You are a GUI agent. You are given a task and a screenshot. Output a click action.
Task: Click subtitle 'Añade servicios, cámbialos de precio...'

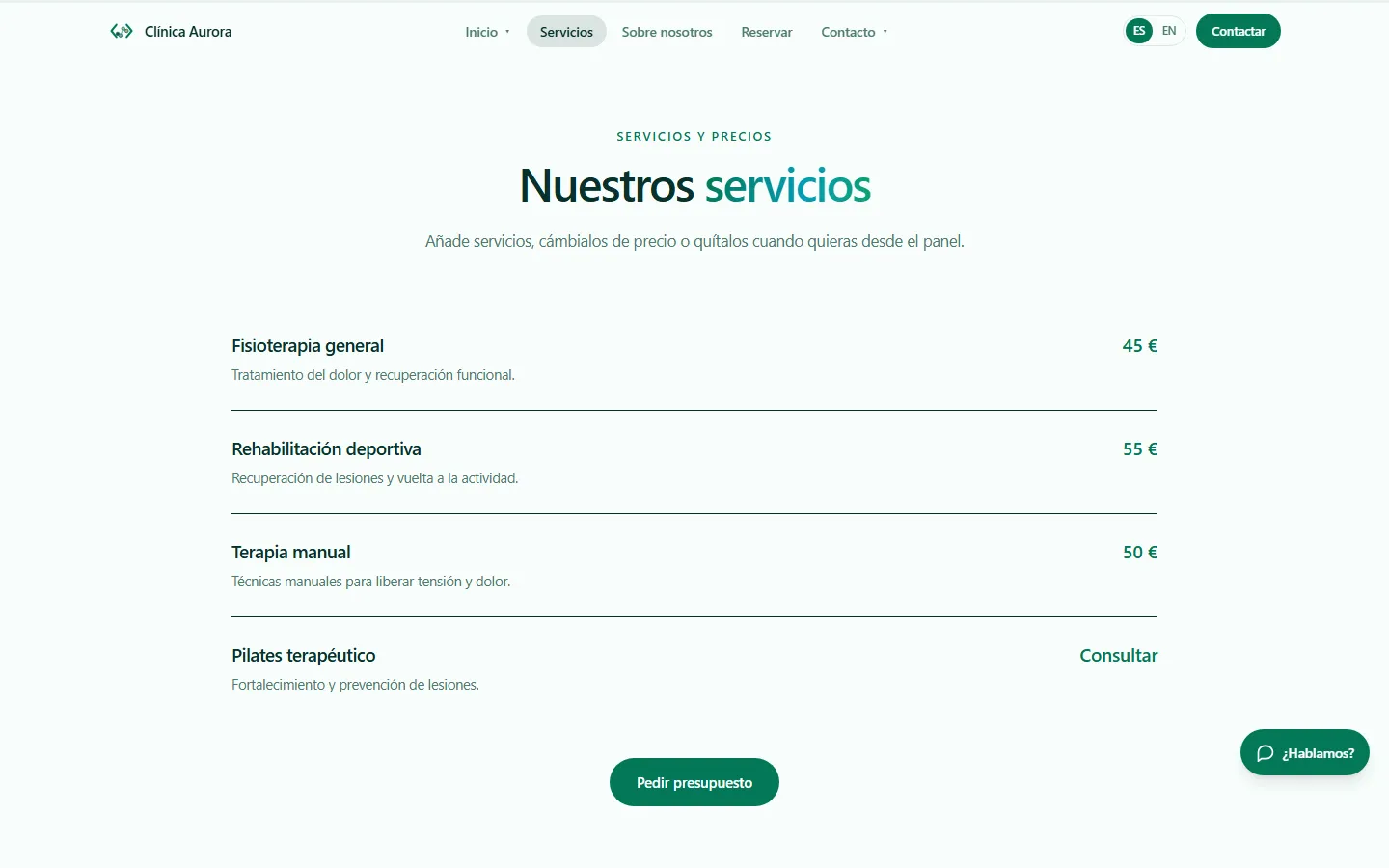pyautogui.click(x=694, y=241)
